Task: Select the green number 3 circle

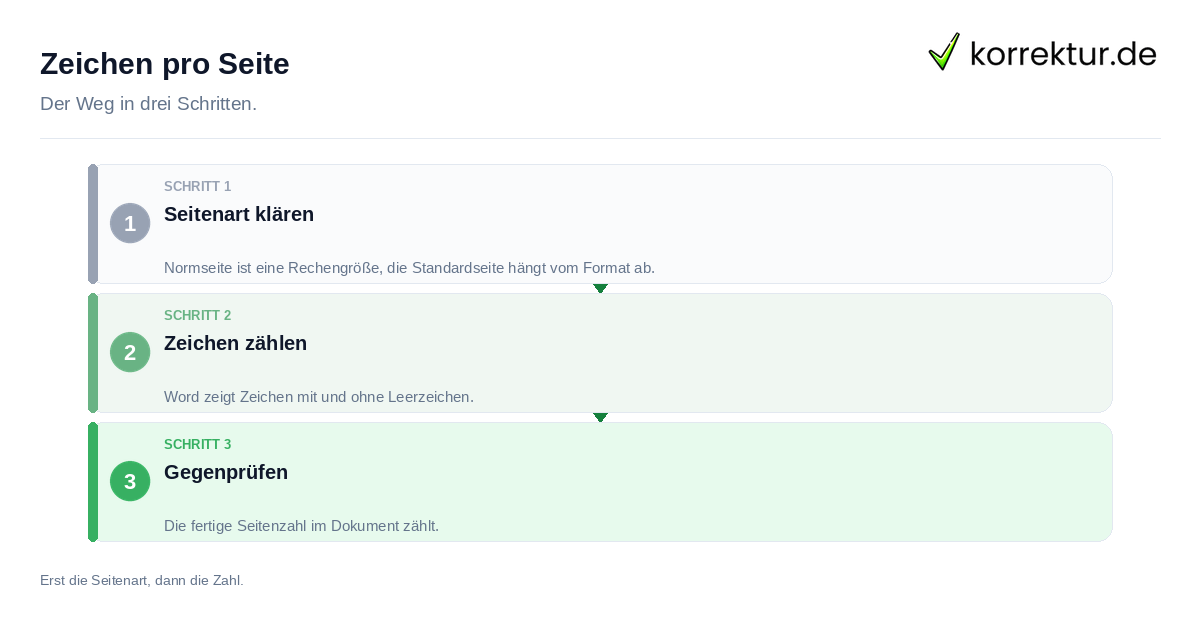Action: click(x=130, y=481)
